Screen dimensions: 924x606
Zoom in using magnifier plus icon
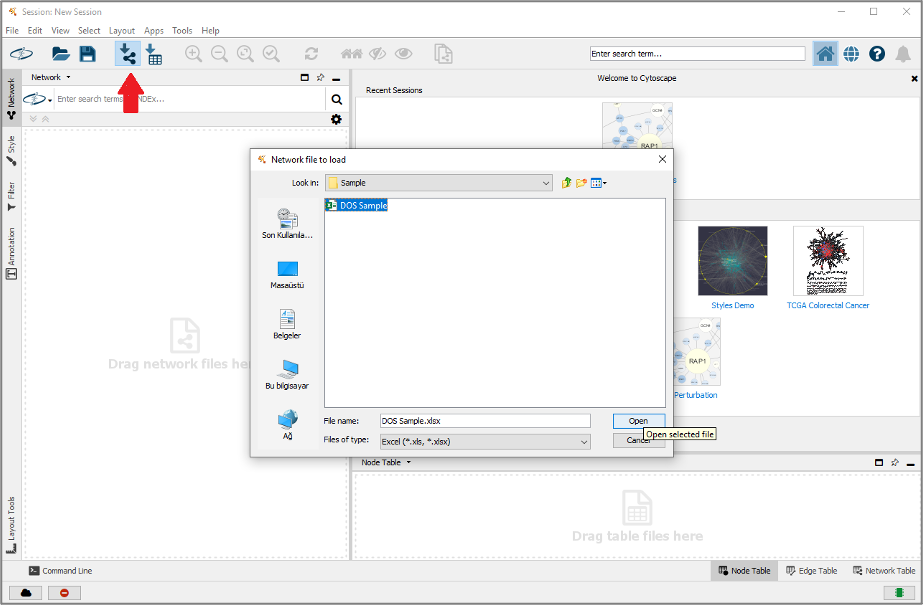tap(193, 54)
